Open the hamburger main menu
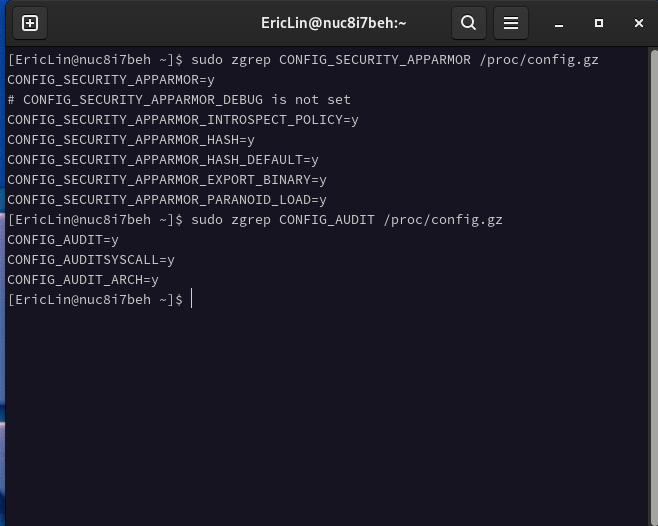Image resolution: width=658 pixels, height=526 pixels. tap(511, 23)
